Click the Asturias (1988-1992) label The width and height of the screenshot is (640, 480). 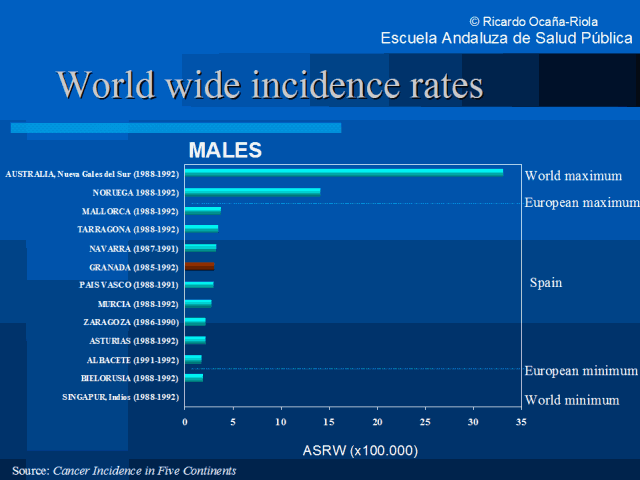[134, 341]
